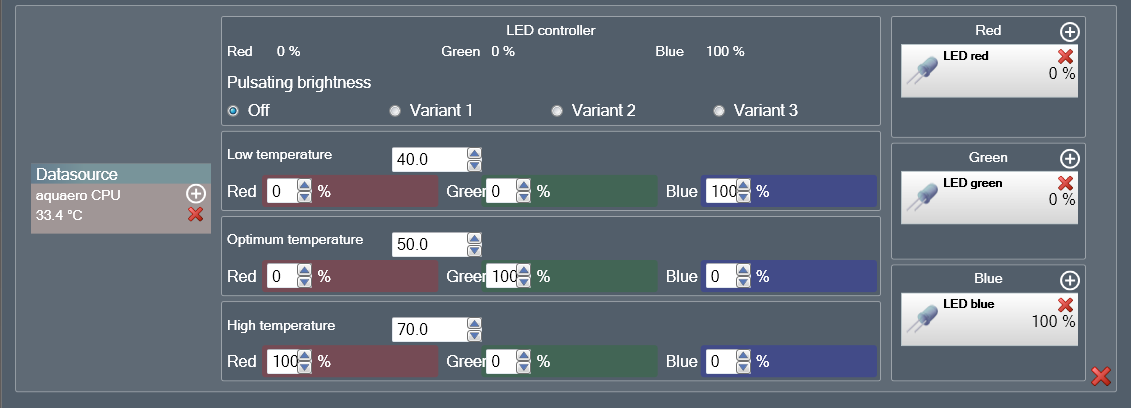Screen dimensions: 1131x408
Task: Delete the entire LED controller block
Action: (x=1101, y=376)
